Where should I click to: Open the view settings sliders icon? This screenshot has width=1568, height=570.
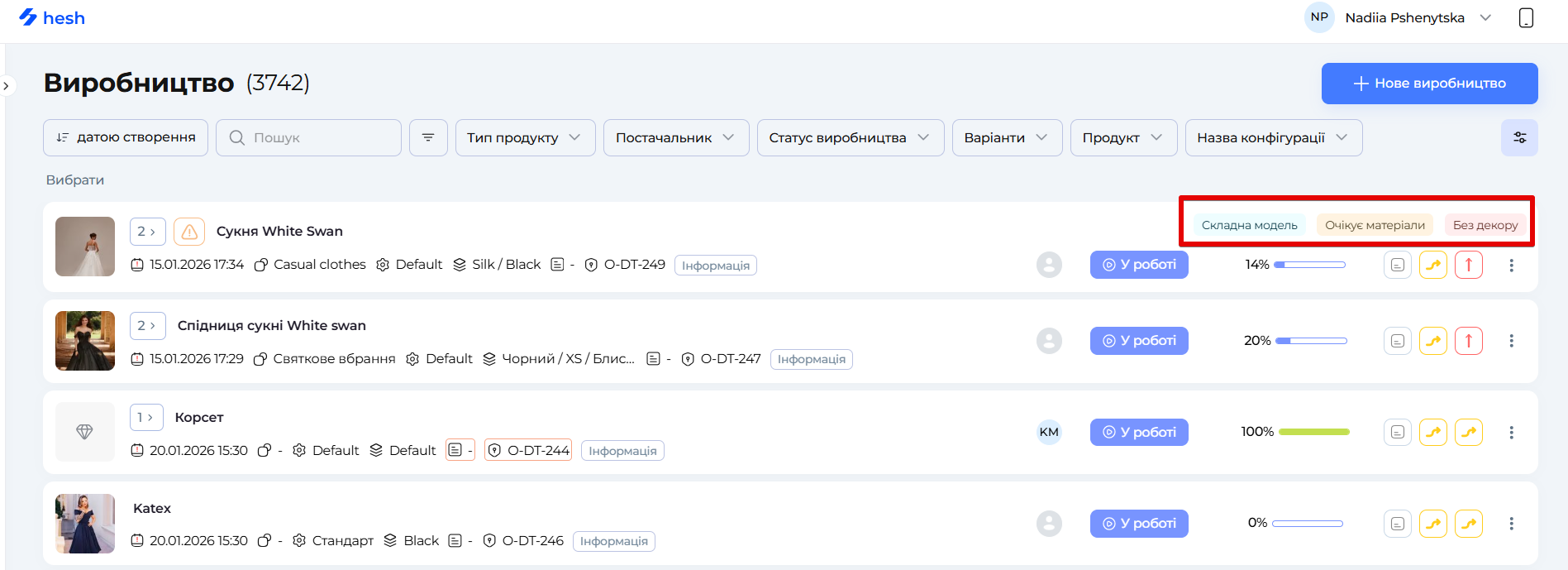(x=1519, y=137)
